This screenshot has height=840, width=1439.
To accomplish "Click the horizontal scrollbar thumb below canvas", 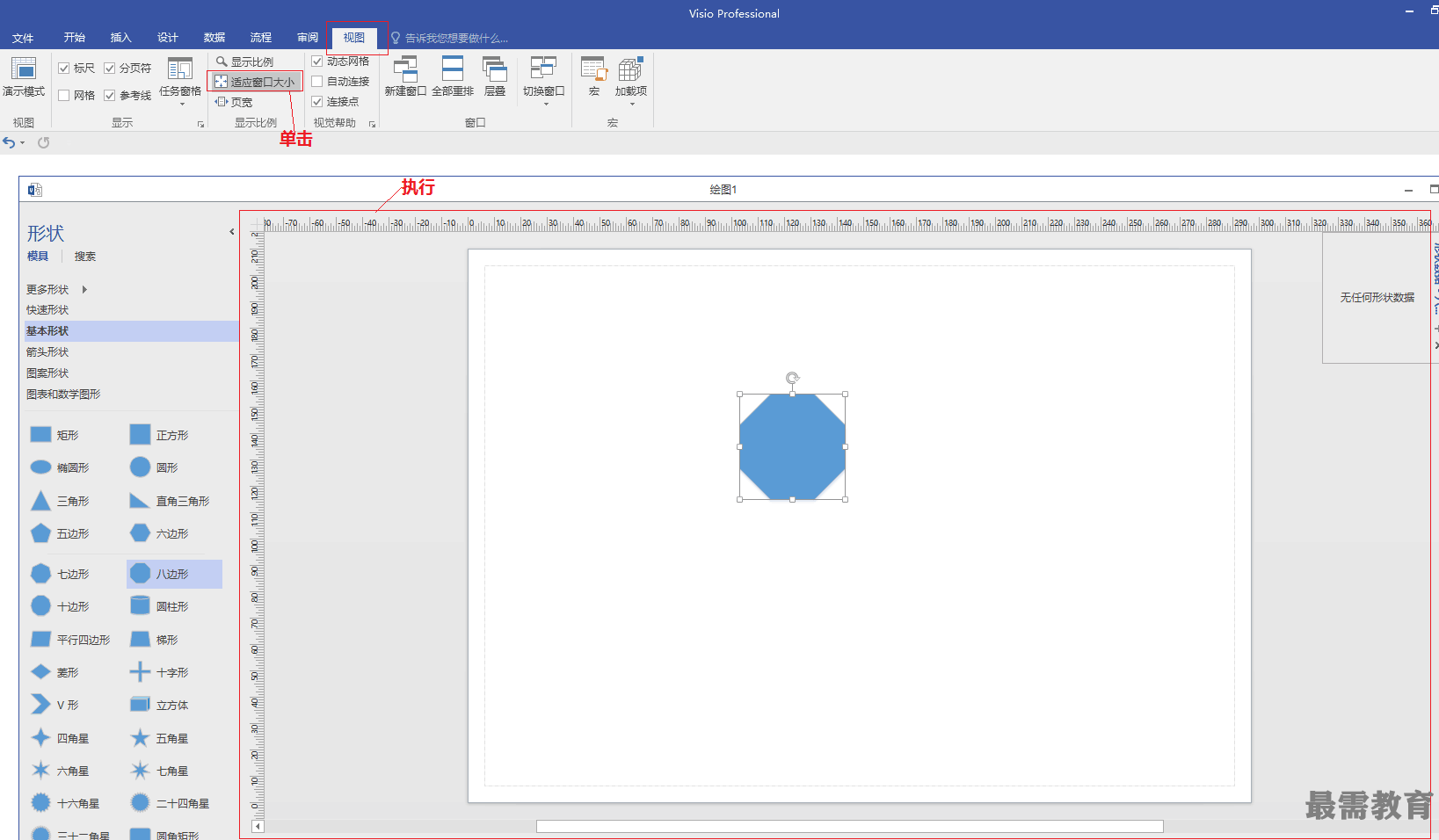I will click(850, 826).
